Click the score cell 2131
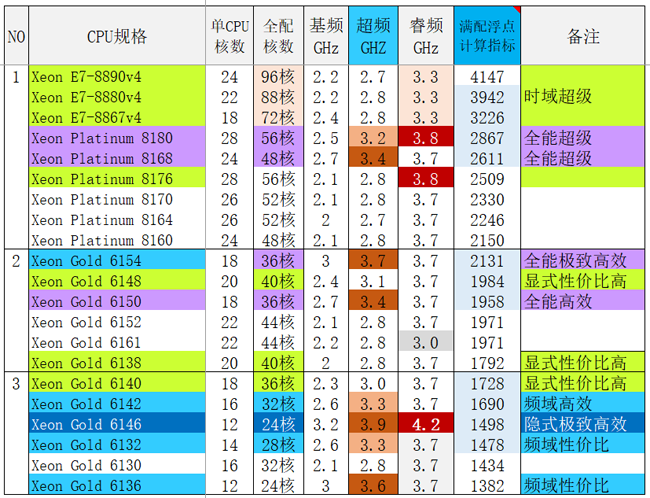The width and height of the screenshot is (650, 498). pyautogui.click(x=487, y=260)
